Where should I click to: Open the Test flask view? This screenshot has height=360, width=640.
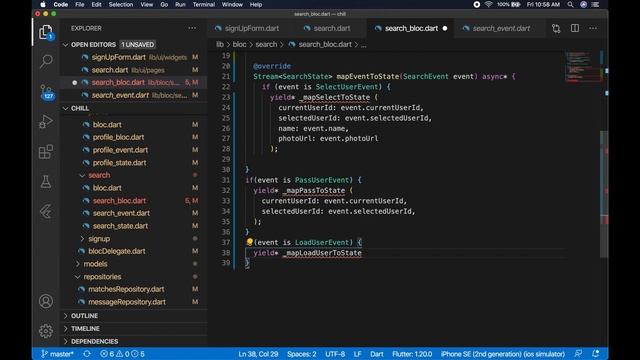(x=46, y=182)
